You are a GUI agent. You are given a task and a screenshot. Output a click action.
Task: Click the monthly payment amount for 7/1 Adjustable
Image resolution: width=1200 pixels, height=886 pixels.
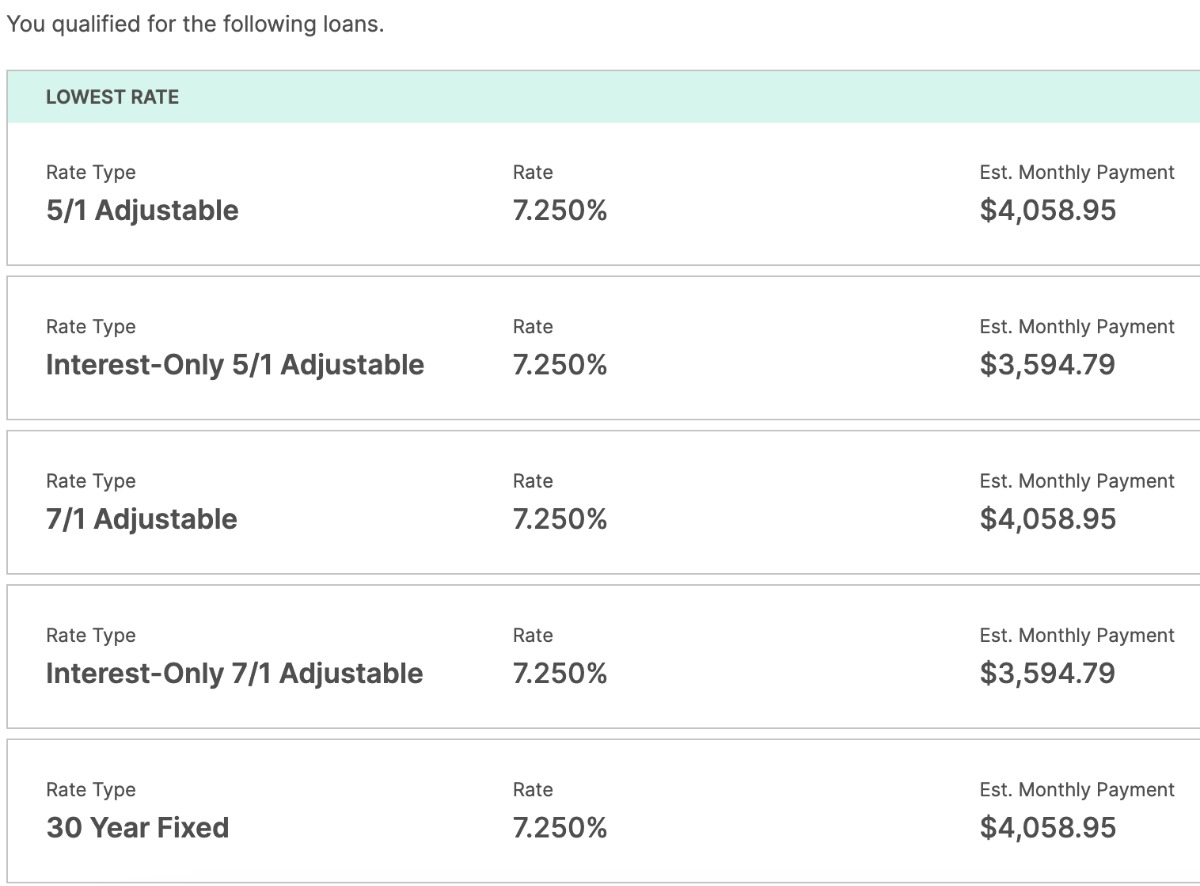click(1047, 520)
